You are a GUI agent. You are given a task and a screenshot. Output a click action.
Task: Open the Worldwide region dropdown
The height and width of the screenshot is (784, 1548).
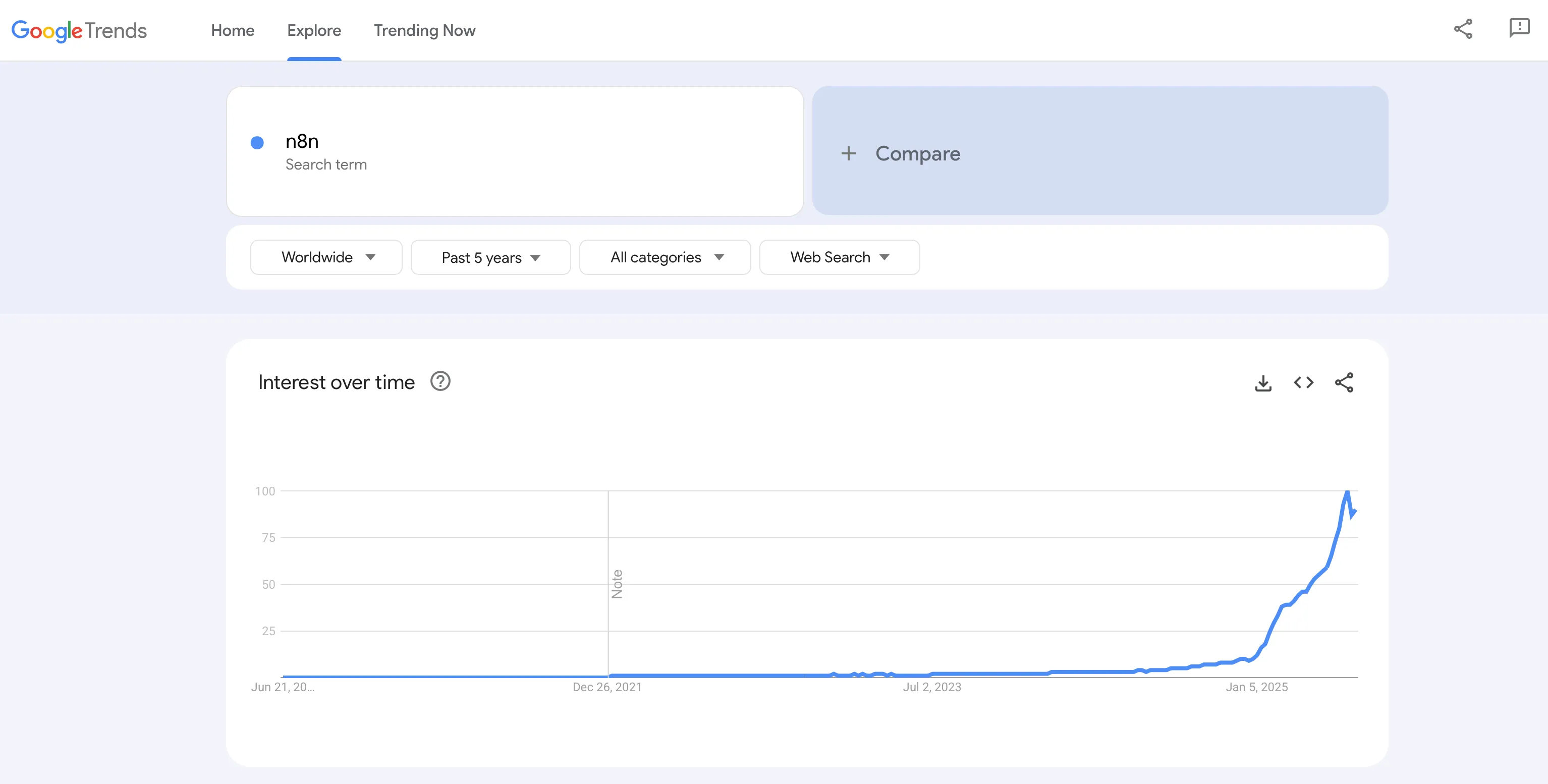[x=326, y=257]
